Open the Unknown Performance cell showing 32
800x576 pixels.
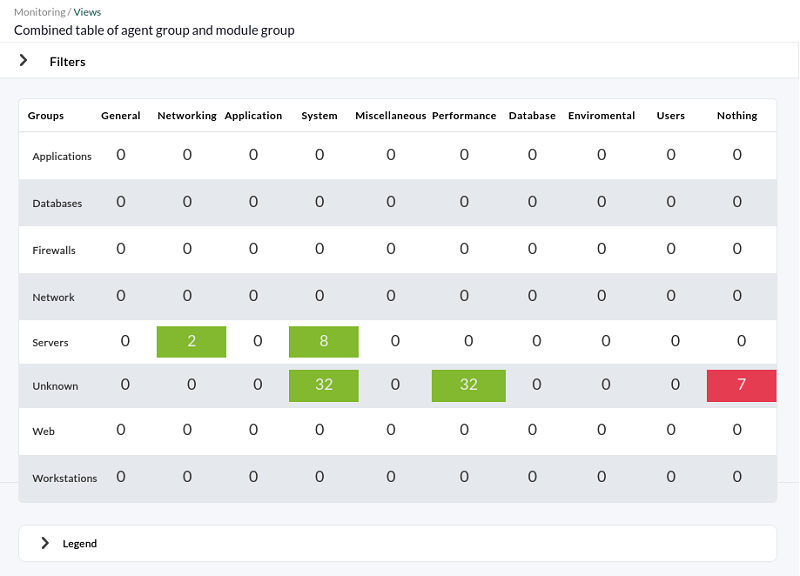(x=468, y=386)
